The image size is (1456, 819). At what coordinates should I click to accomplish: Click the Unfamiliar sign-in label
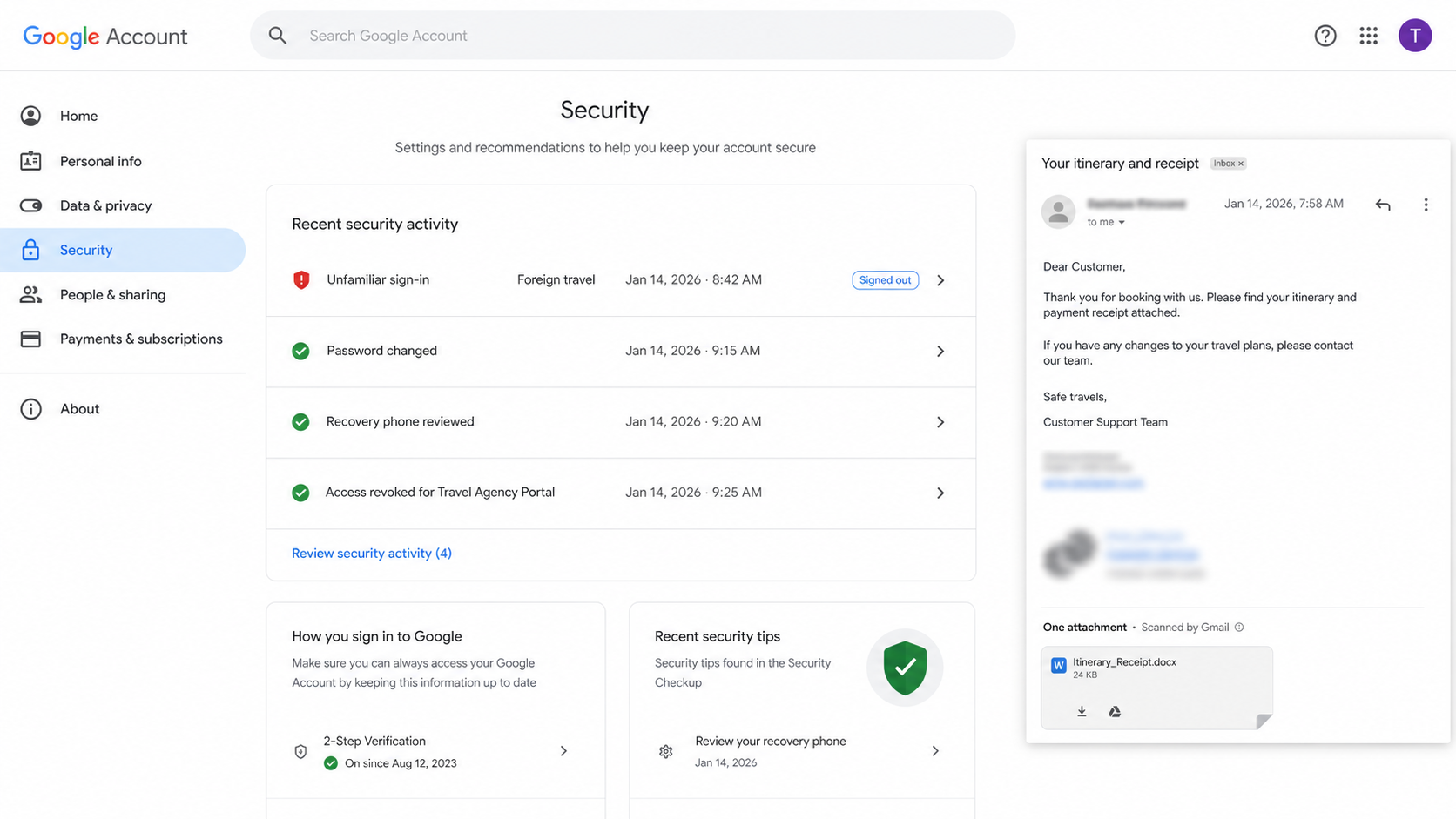(378, 280)
